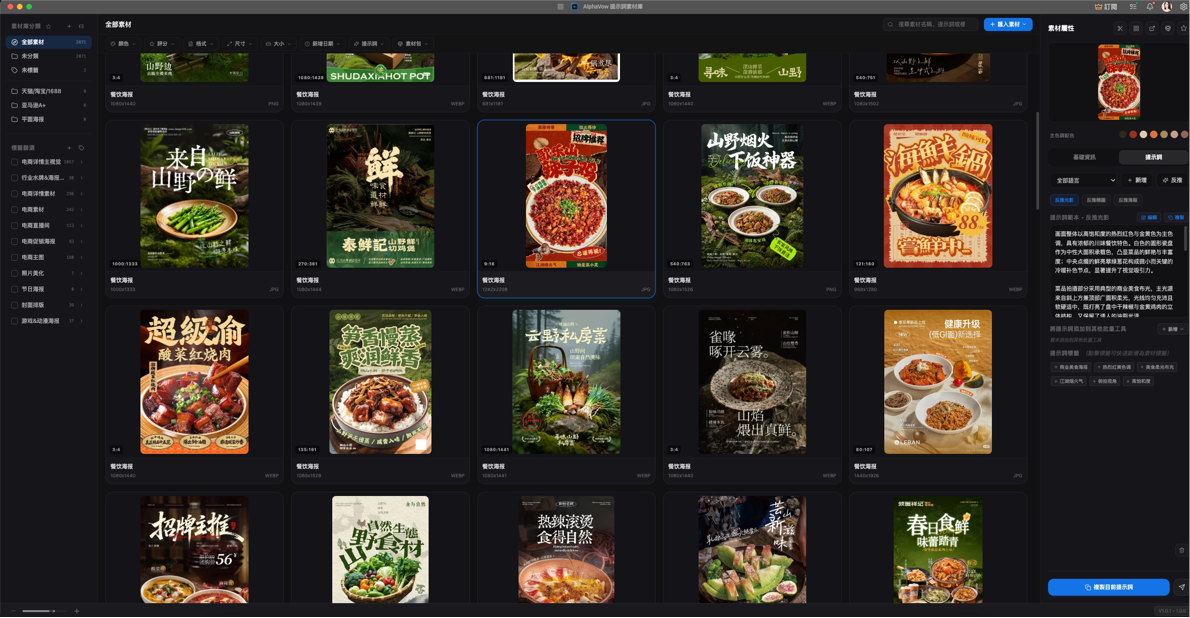
Task: Switch to the 基礎資訊 tab
Action: click(1084, 157)
